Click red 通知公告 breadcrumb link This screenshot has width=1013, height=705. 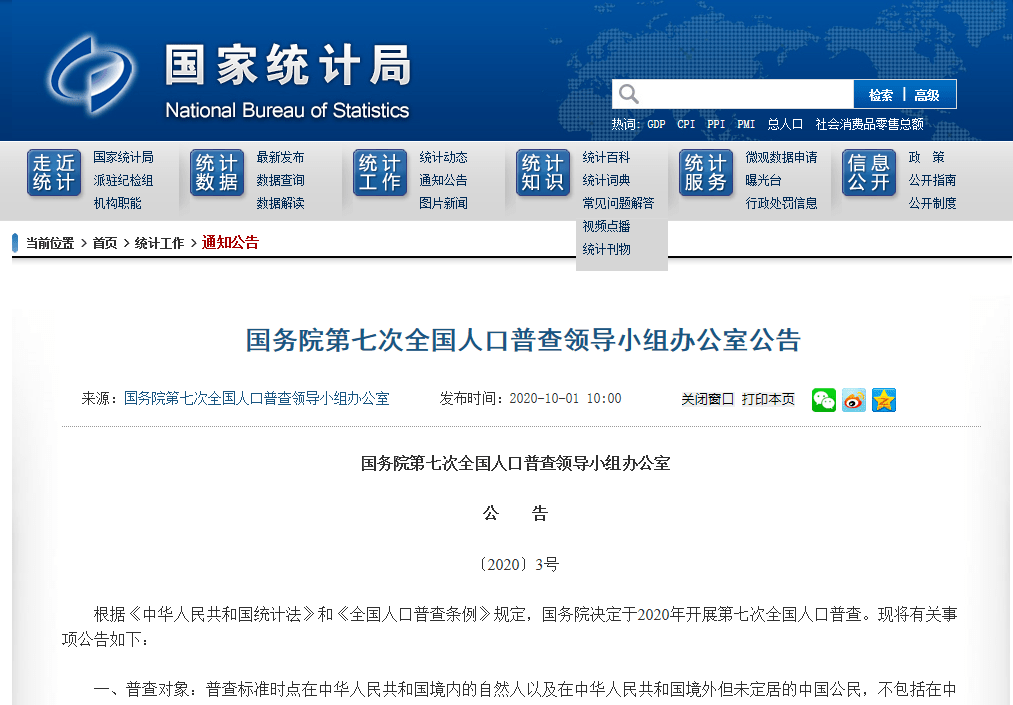click(230, 242)
